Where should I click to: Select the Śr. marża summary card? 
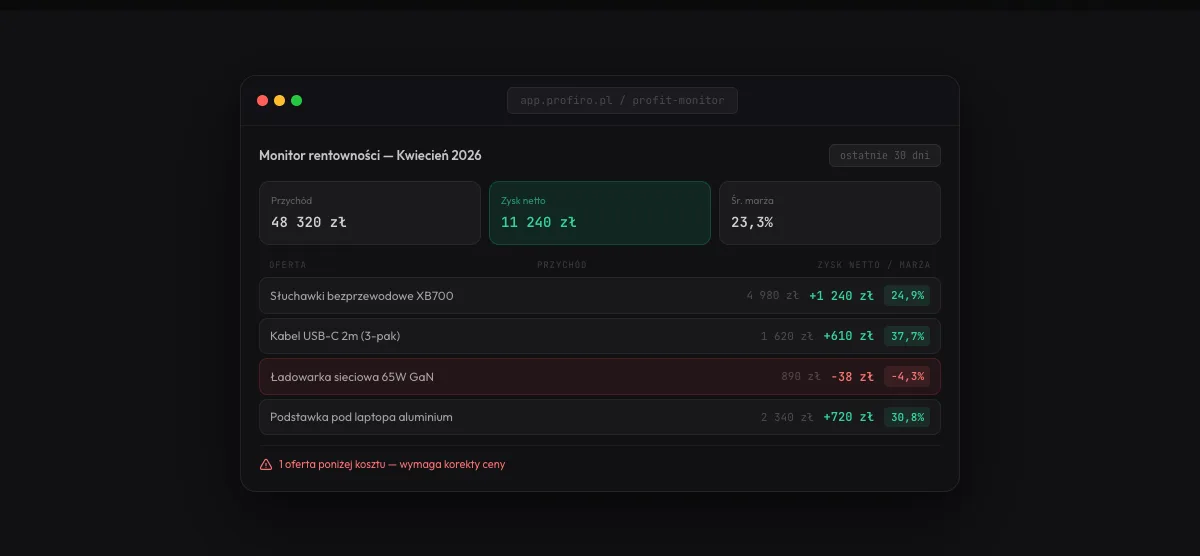pos(830,213)
